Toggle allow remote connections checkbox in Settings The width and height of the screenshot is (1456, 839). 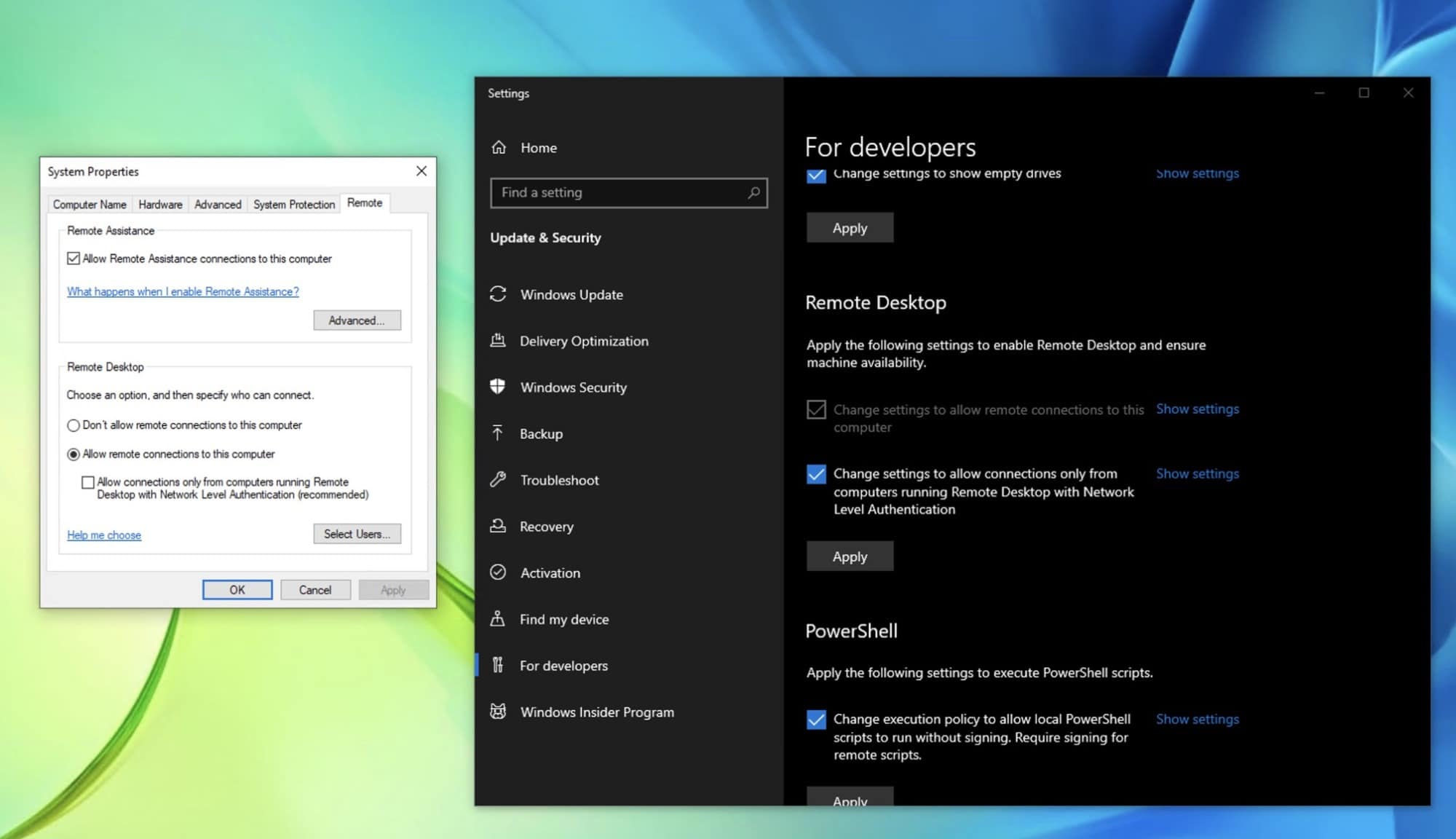click(816, 409)
